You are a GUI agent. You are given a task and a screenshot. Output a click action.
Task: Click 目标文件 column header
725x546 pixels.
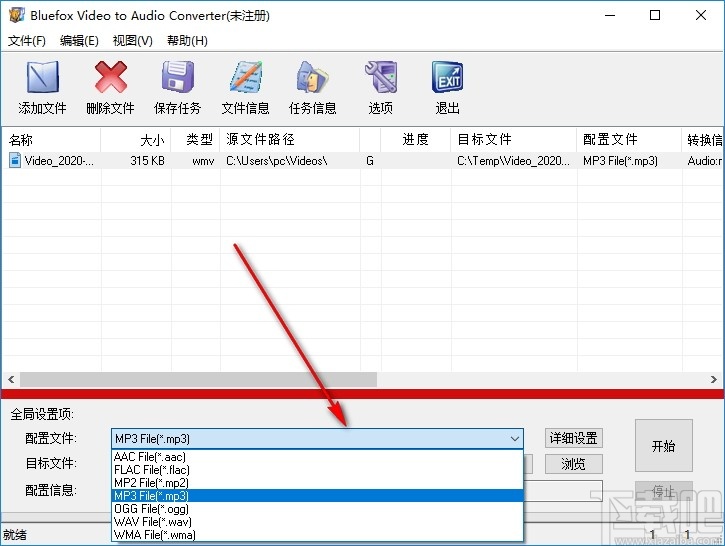point(513,139)
